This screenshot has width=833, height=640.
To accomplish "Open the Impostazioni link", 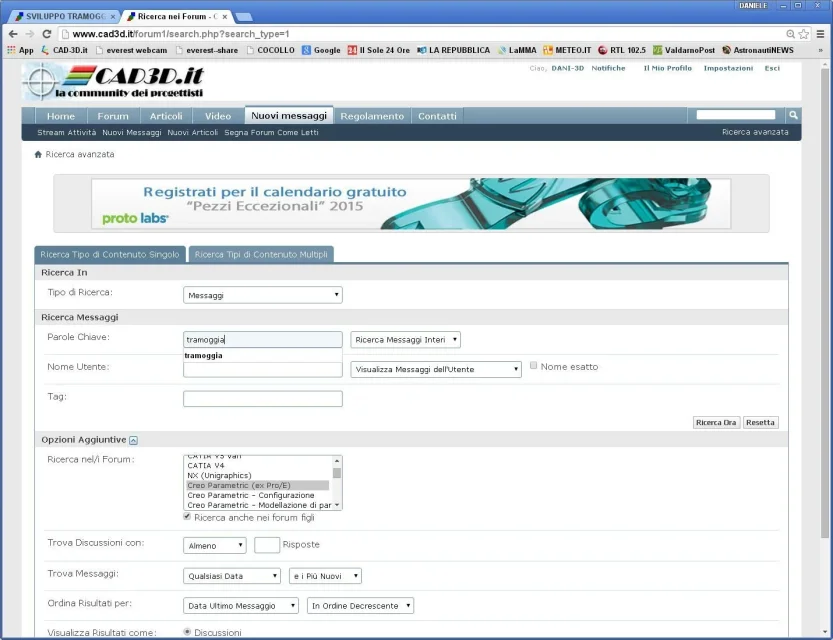I will pos(728,68).
